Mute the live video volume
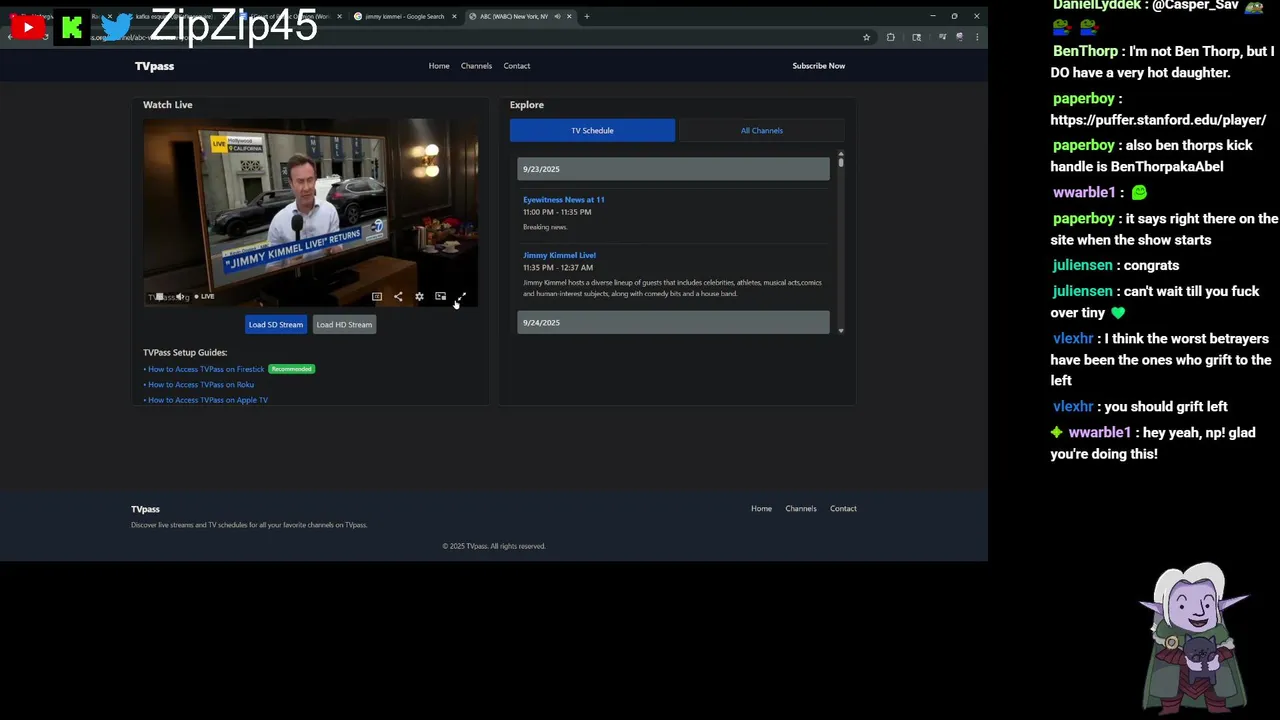Viewport: 1280px width, 720px height. (180, 297)
